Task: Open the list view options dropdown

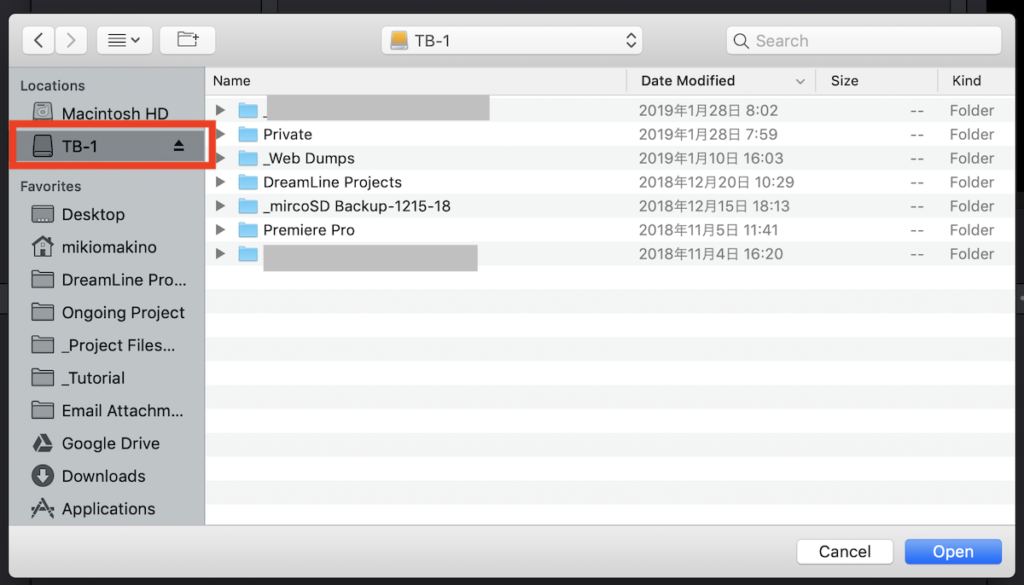Action: [x=124, y=40]
